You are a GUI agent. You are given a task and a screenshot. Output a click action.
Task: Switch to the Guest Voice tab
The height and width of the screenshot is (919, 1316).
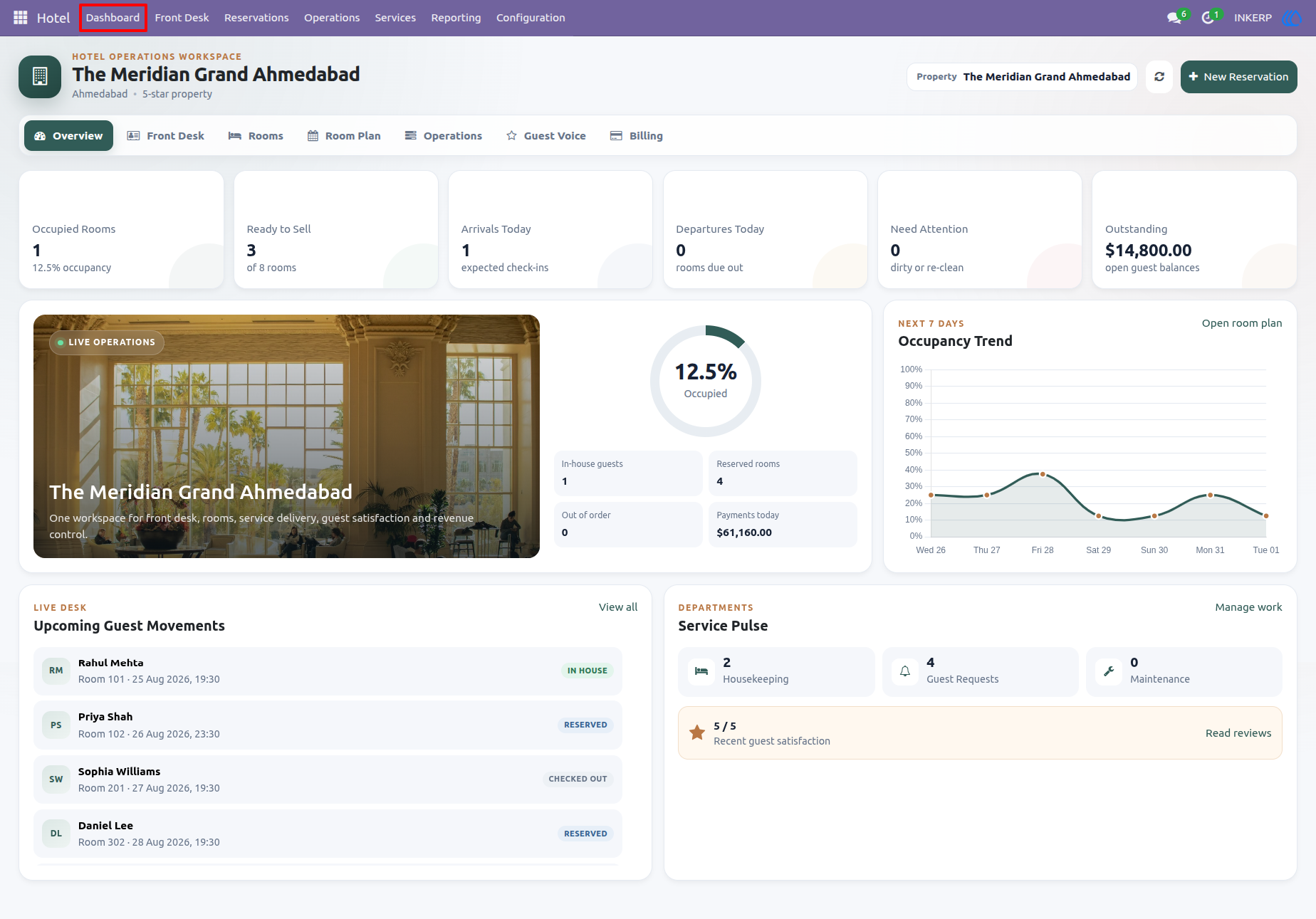[x=546, y=136]
